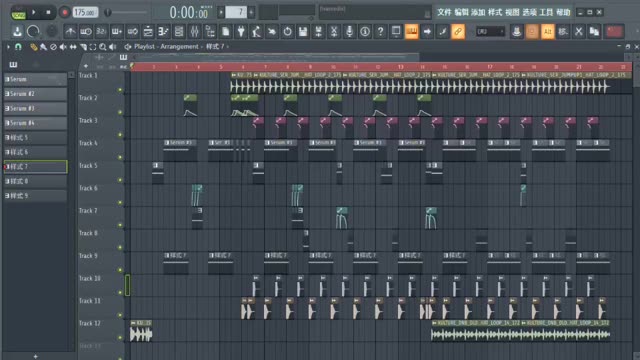640x360 pixels.
Task: Toggle the orange link chain button
Action: (x=458, y=31)
